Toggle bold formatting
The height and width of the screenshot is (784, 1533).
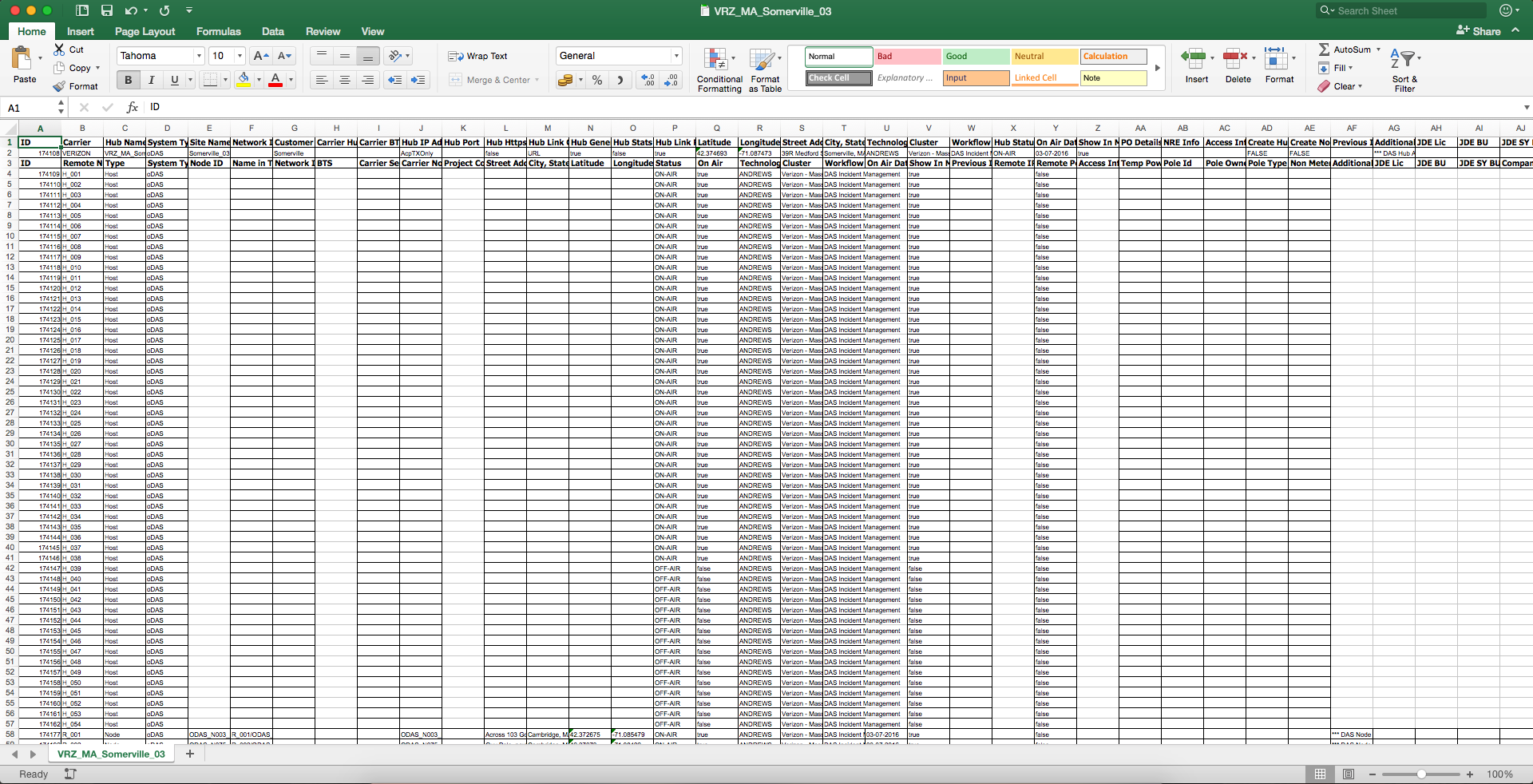pyautogui.click(x=128, y=80)
